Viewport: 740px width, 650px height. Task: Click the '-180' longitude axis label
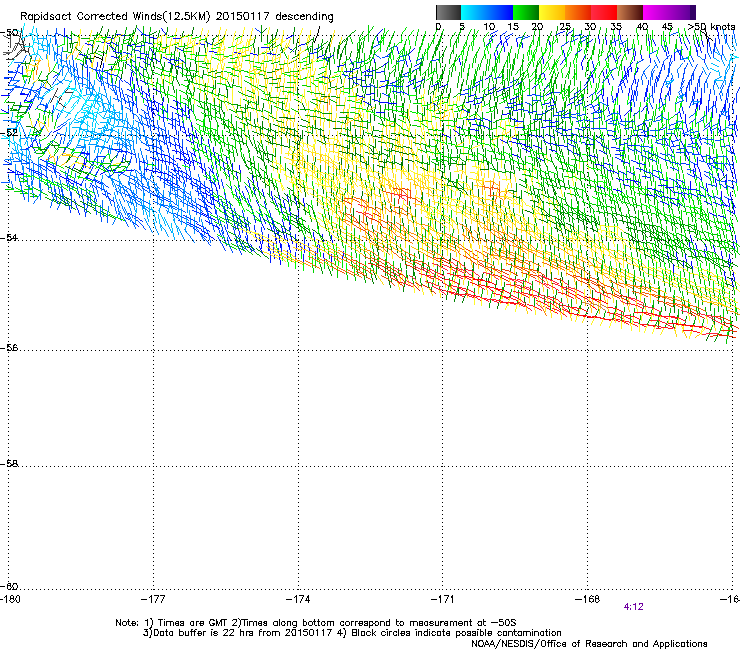[10, 599]
